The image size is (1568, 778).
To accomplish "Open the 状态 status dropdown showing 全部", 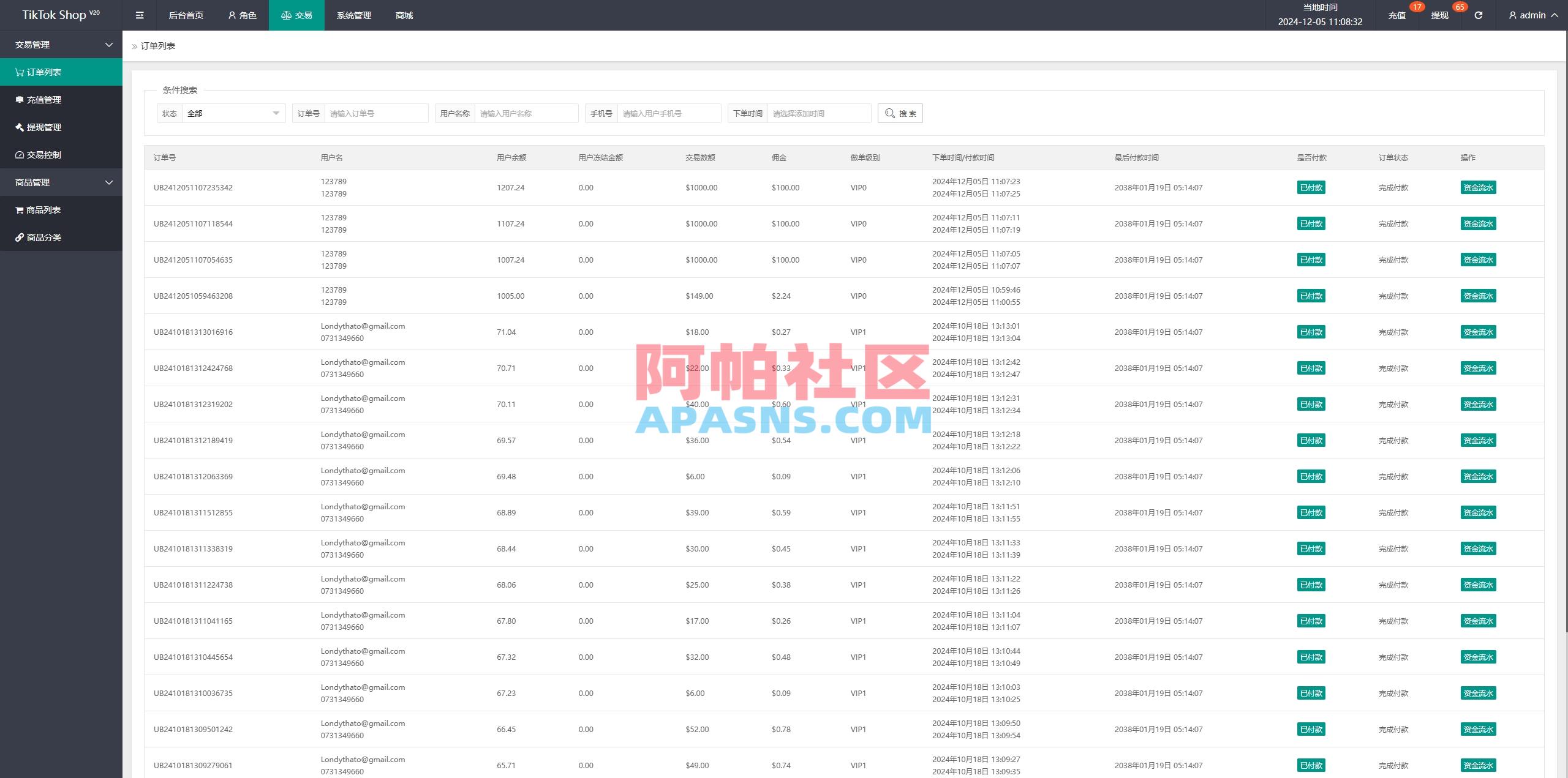I will coord(233,113).
